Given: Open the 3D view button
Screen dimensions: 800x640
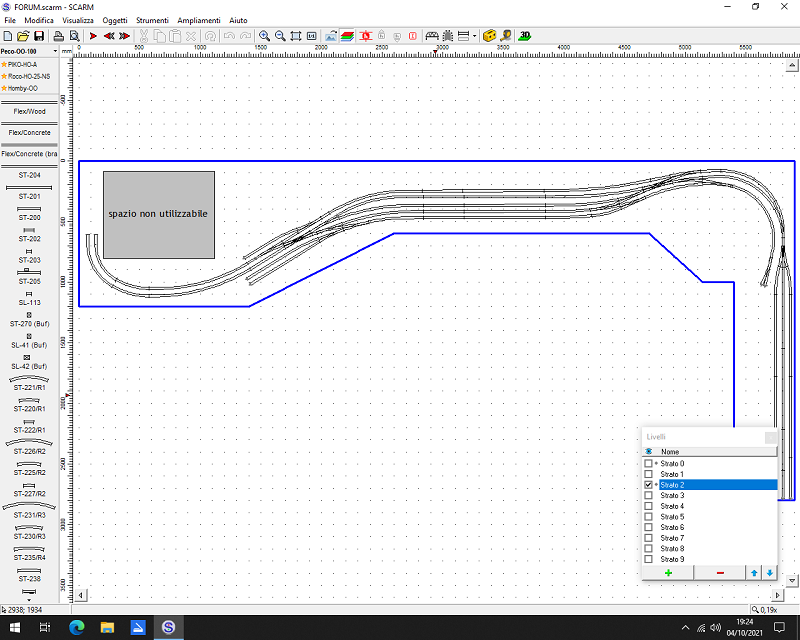Looking at the screenshot, I should pyautogui.click(x=525, y=35).
